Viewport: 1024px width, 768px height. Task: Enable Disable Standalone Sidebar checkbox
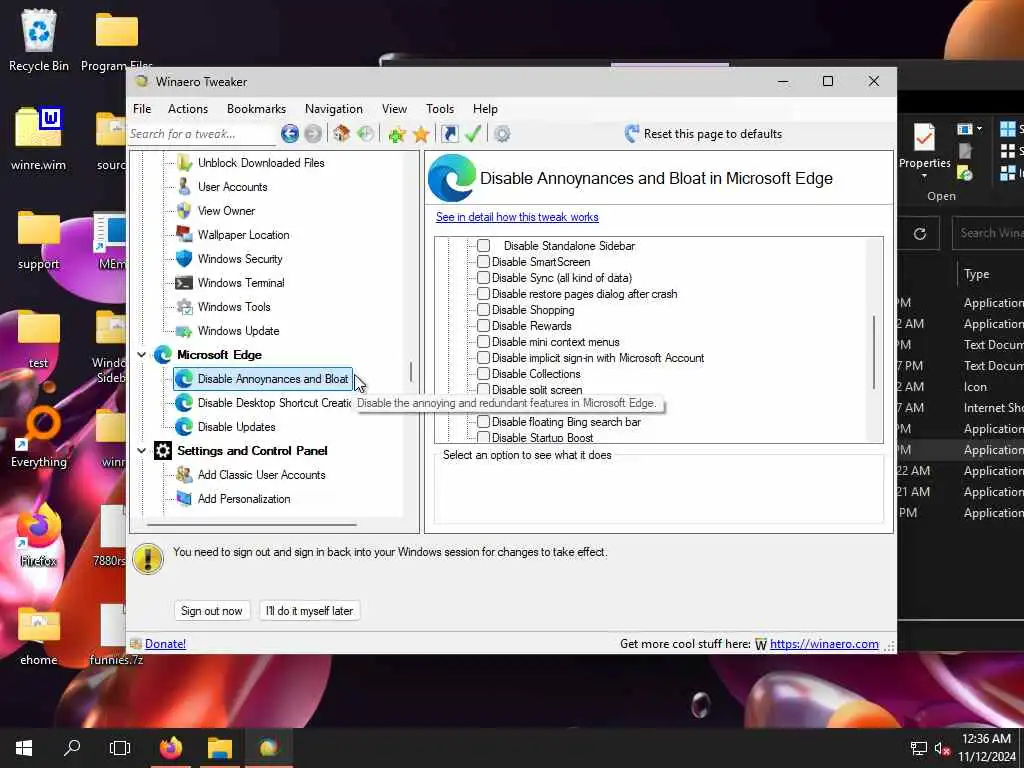[x=483, y=246]
